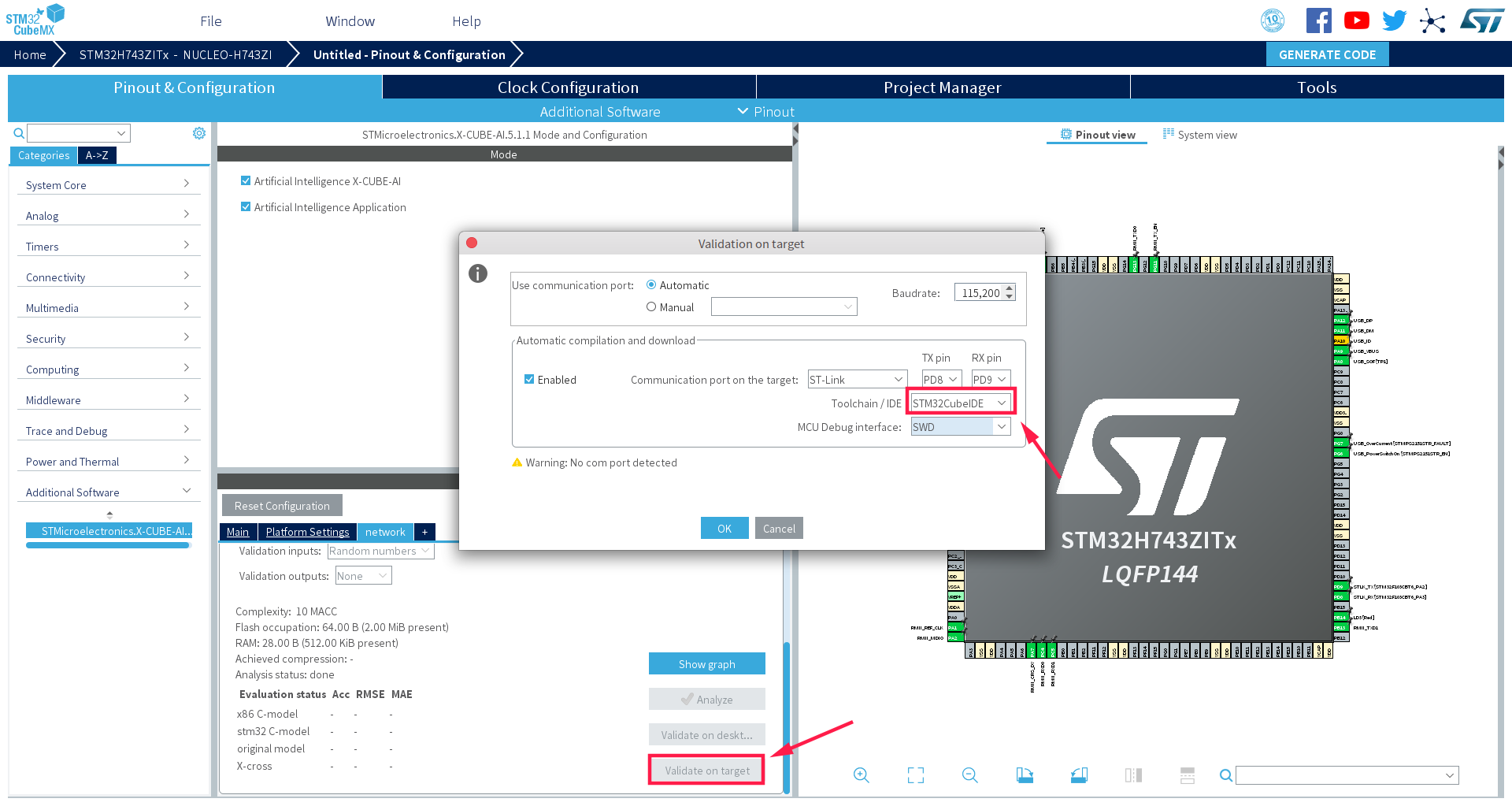The image size is (1512, 806).
Task: Open the YouTube icon link
Action: point(1356,20)
